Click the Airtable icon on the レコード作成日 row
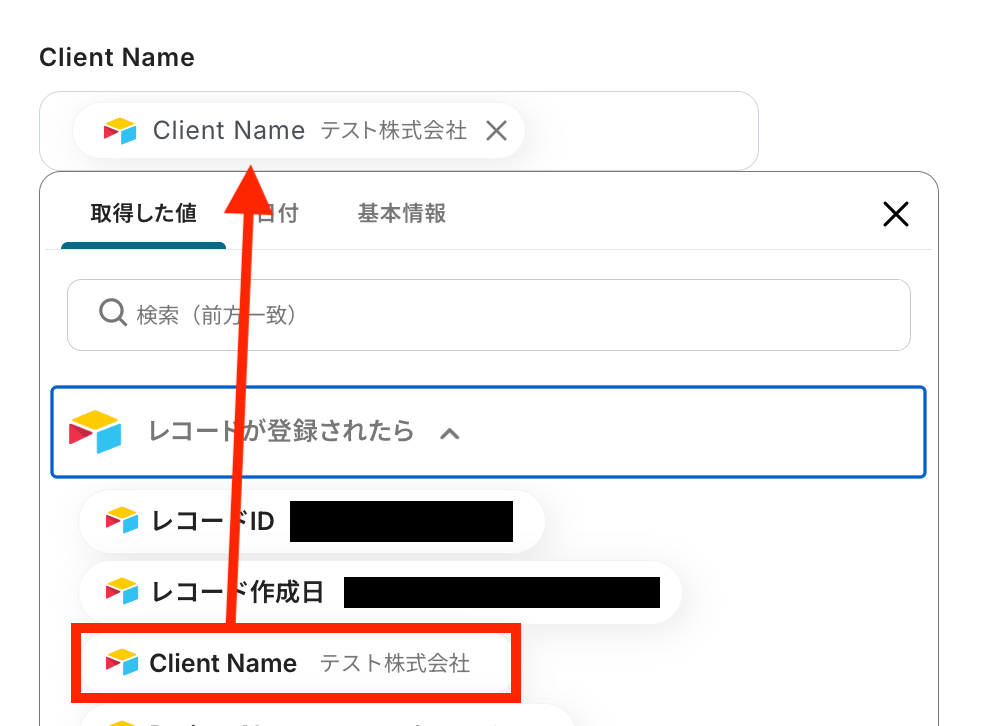 click(122, 591)
